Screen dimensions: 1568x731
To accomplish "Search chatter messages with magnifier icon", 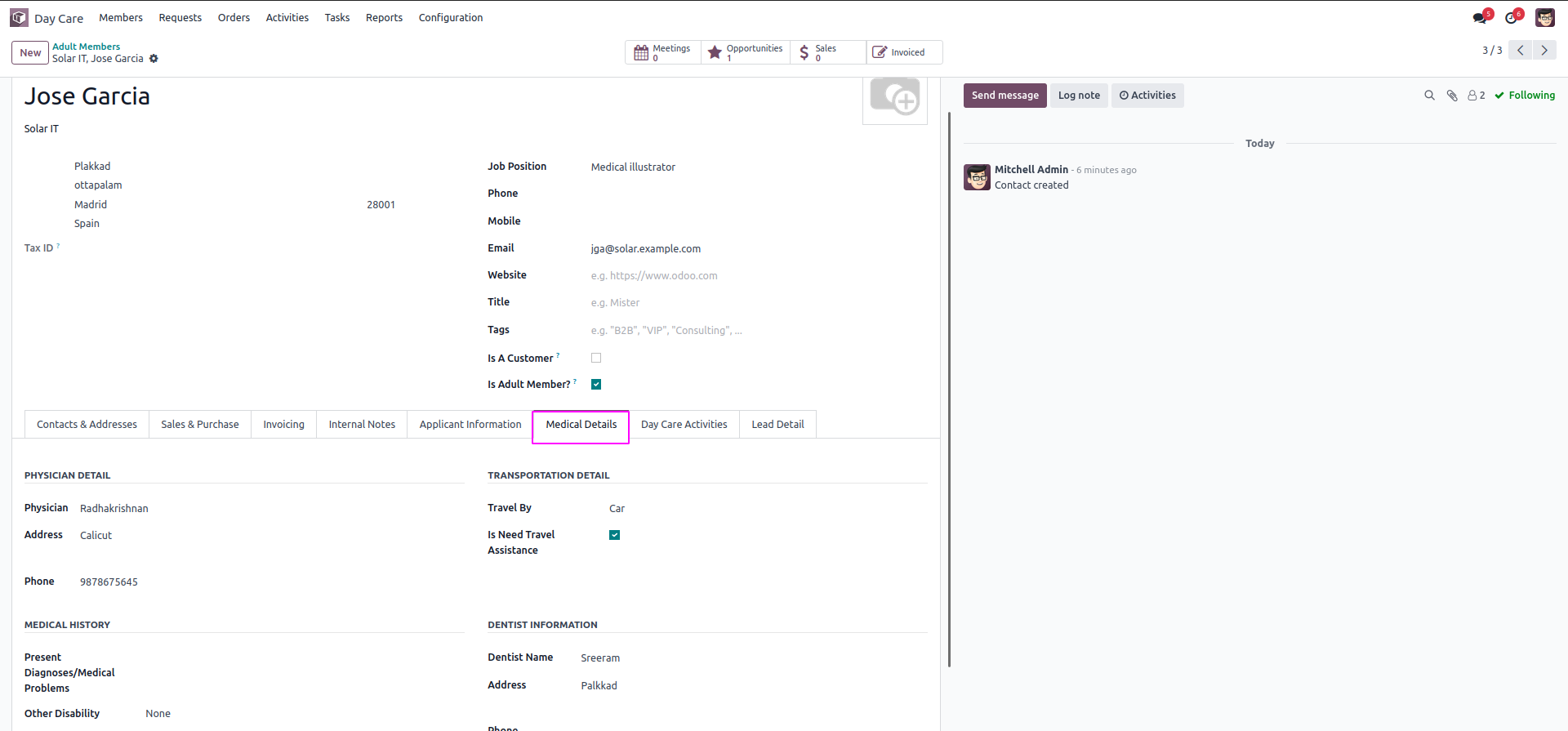I will coord(1429,96).
